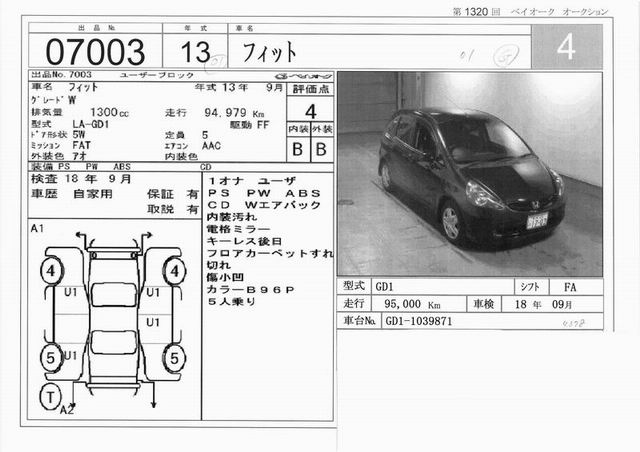Click the ユーザーブロック label
This screenshot has width=640, height=452.
157,75
